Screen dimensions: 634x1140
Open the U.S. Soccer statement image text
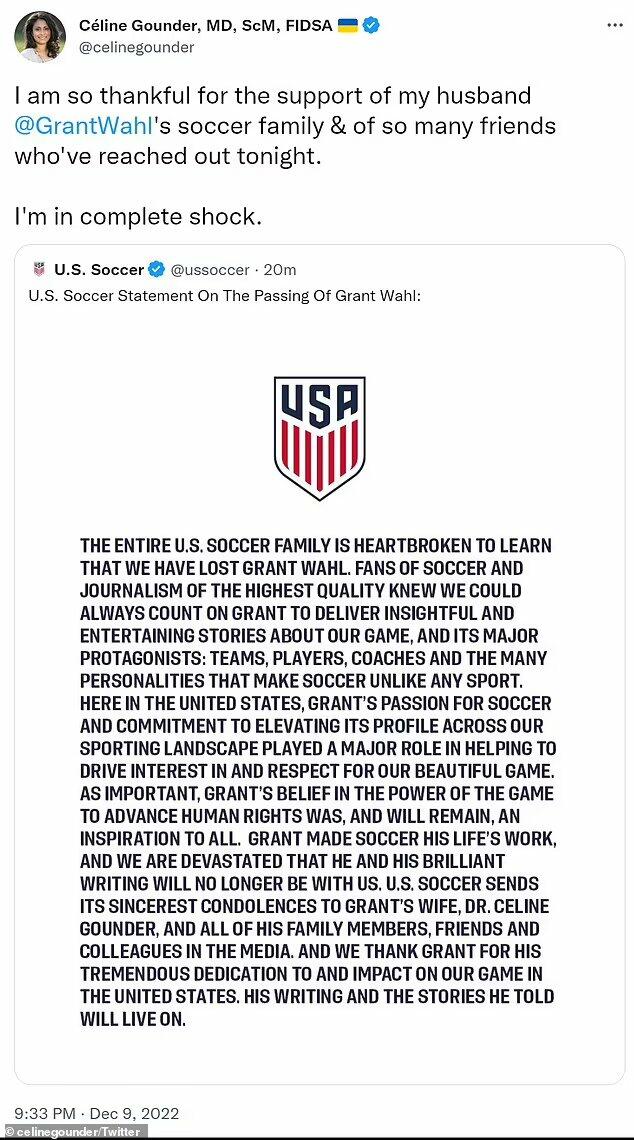(x=317, y=770)
